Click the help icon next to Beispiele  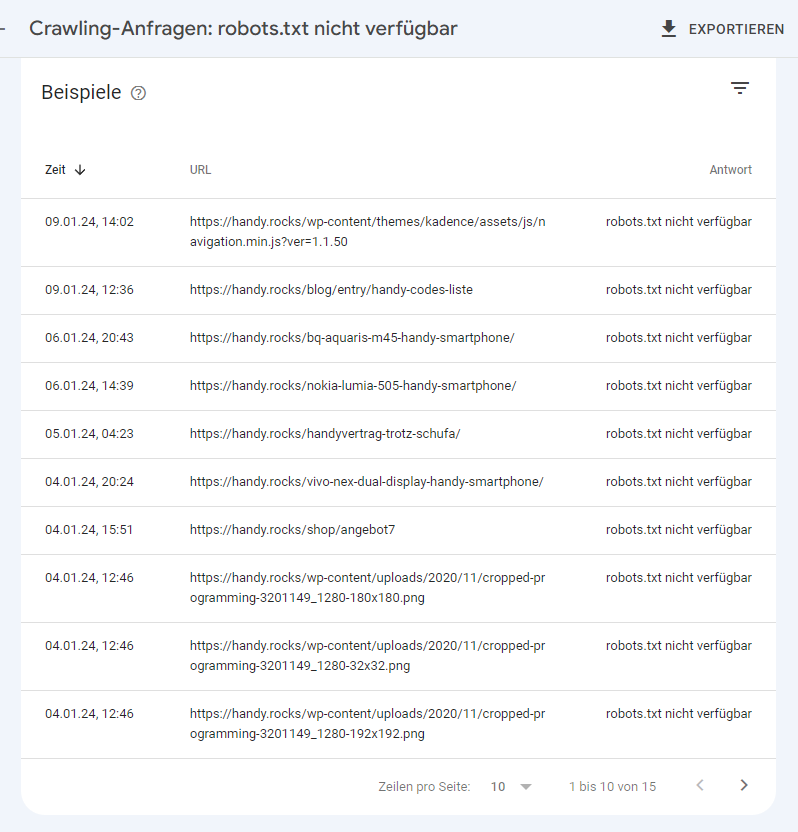[139, 93]
